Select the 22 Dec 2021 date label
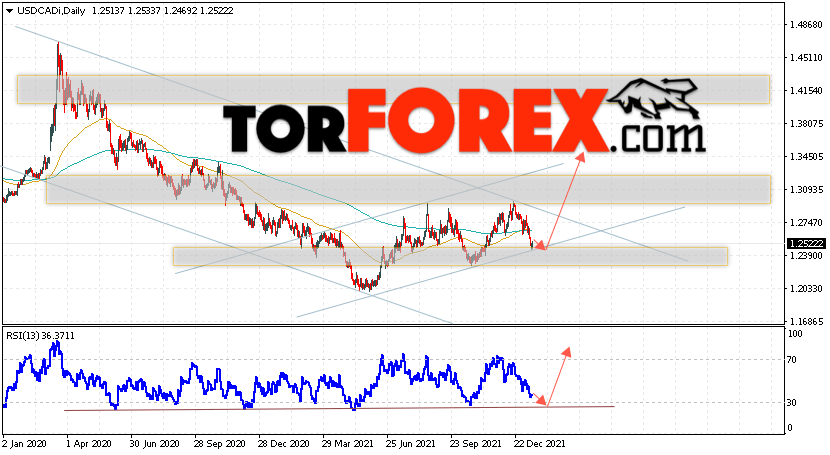This screenshot has width=830, height=455. (539, 443)
